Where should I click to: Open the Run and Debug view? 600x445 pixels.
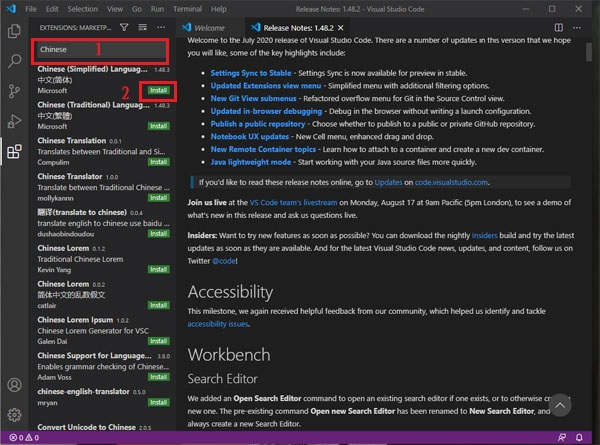[x=15, y=121]
